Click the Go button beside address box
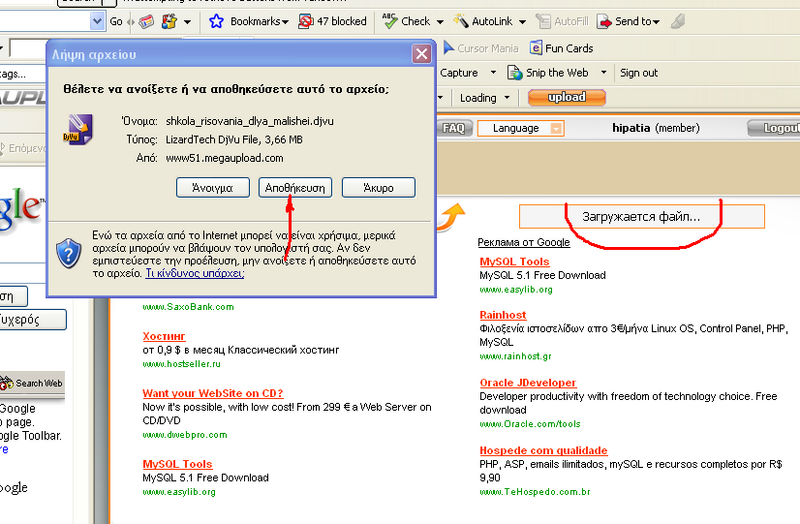Screen dimensions: 800x524 coord(116,21)
